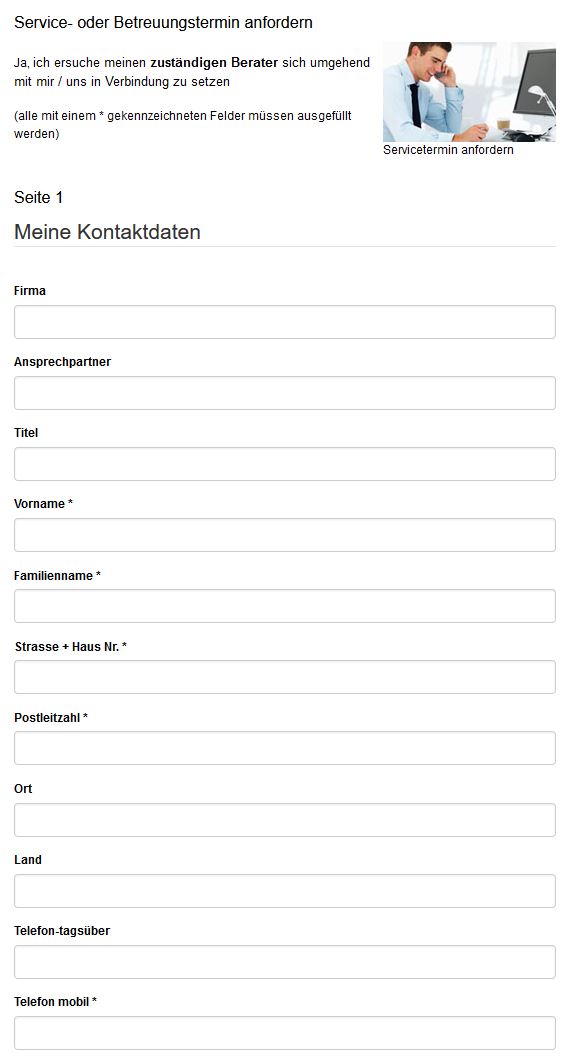Click into the Vorname field
The height and width of the screenshot is (1059, 569).
[284, 535]
